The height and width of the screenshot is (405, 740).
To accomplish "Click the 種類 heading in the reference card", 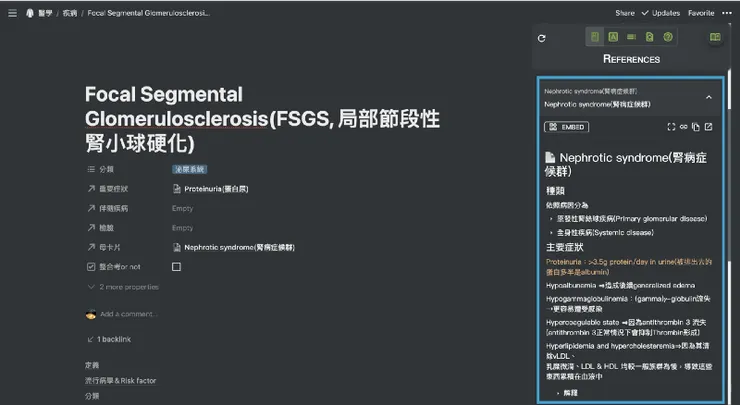I will pos(555,191).
